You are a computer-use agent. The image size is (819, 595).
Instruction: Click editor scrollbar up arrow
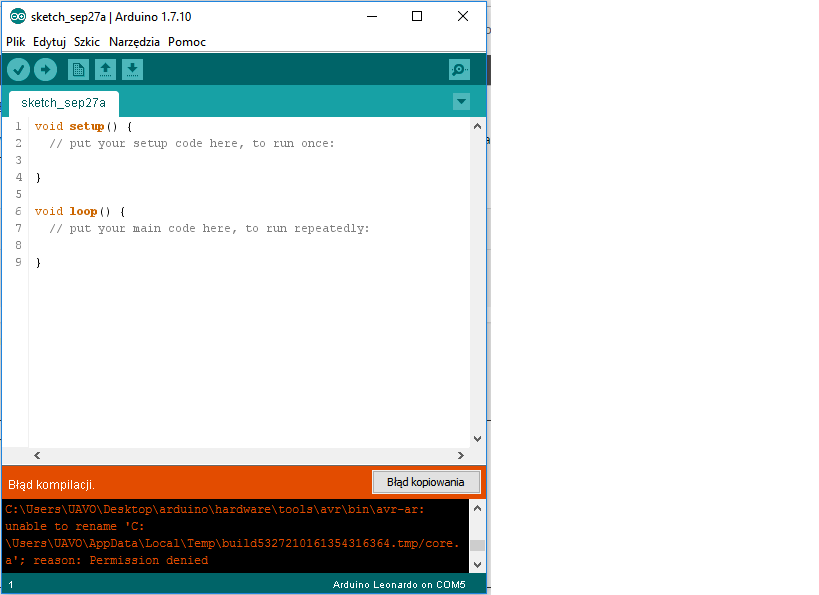[x=477, y=126]
